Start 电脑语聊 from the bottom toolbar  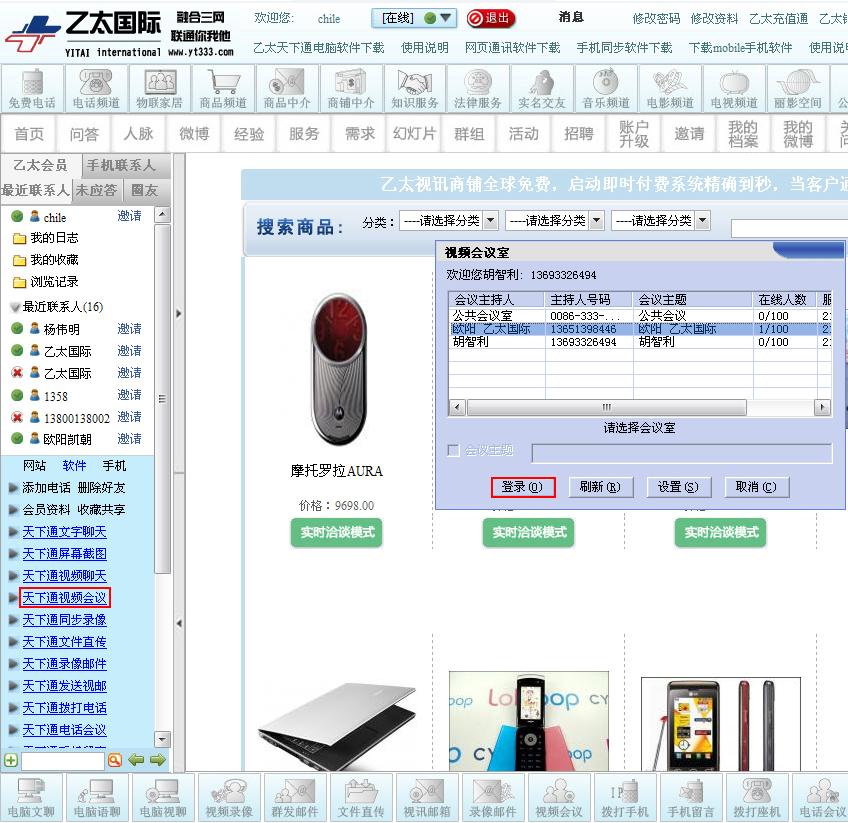(97, 798)
